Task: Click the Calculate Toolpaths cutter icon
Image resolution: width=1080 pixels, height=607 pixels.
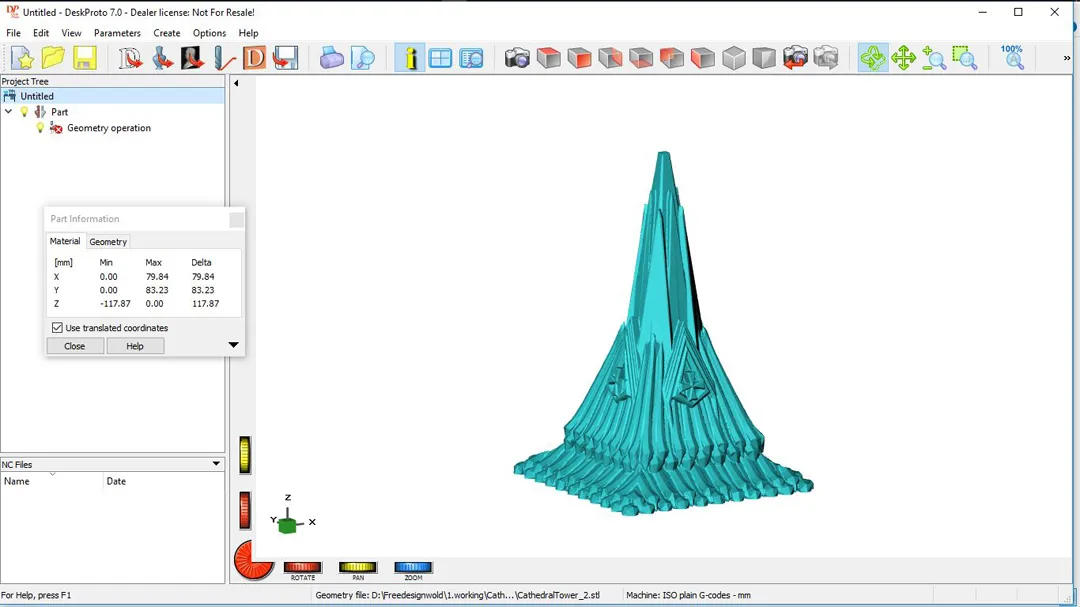Action: point(223,58)
